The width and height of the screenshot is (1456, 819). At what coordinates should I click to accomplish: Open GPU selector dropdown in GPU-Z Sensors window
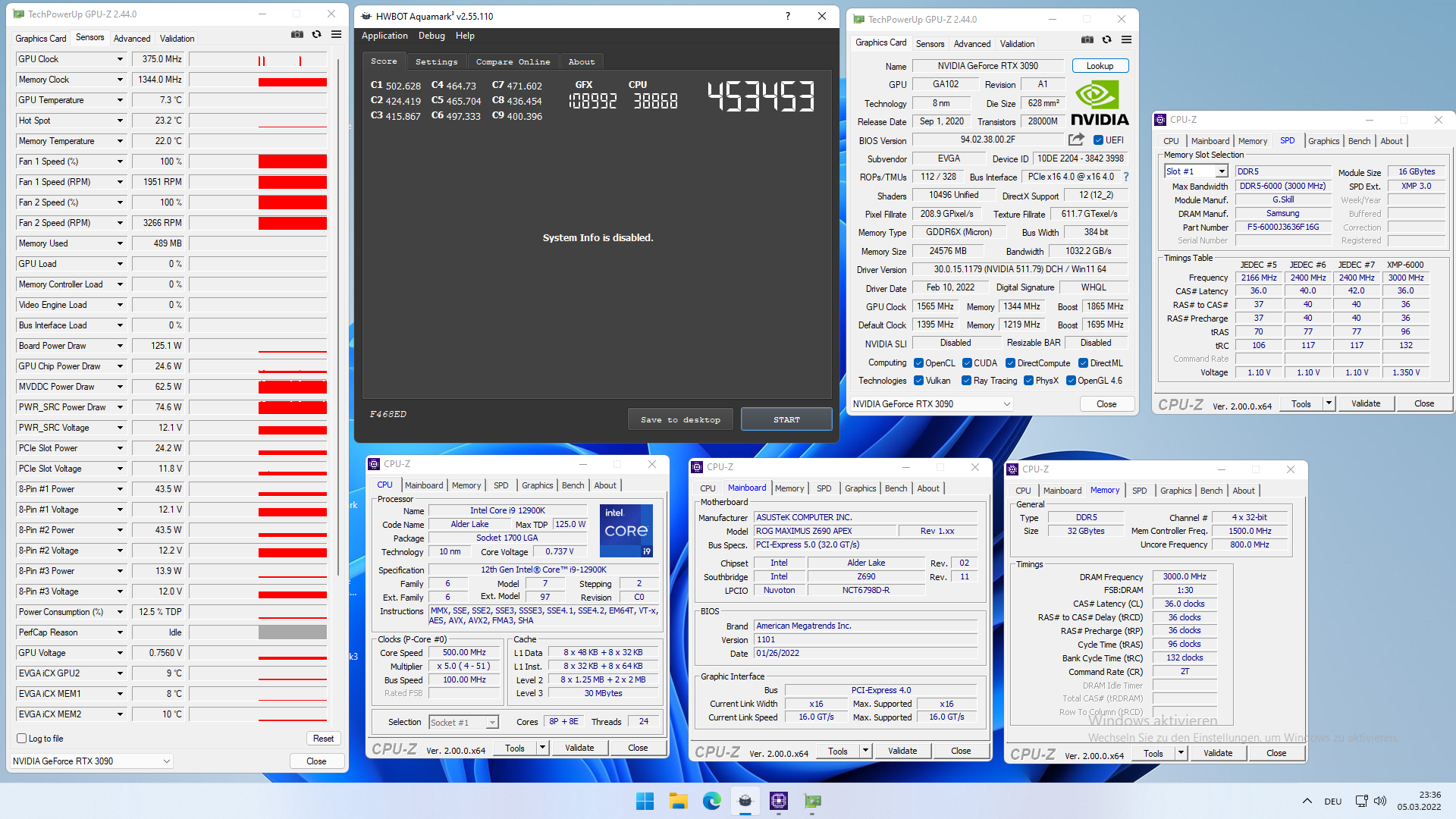(x=92, y=761)
